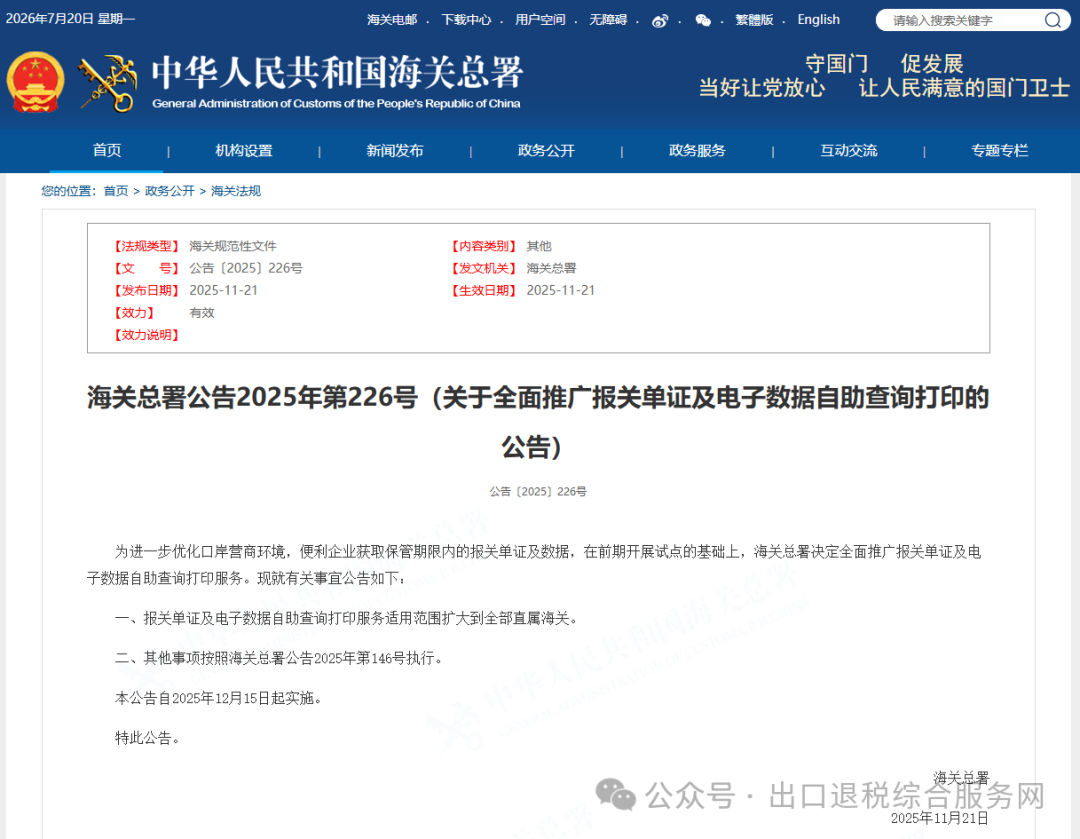
Task: Select 生效日期 value 2025-11-21
Action: click(x=561, y=290)
